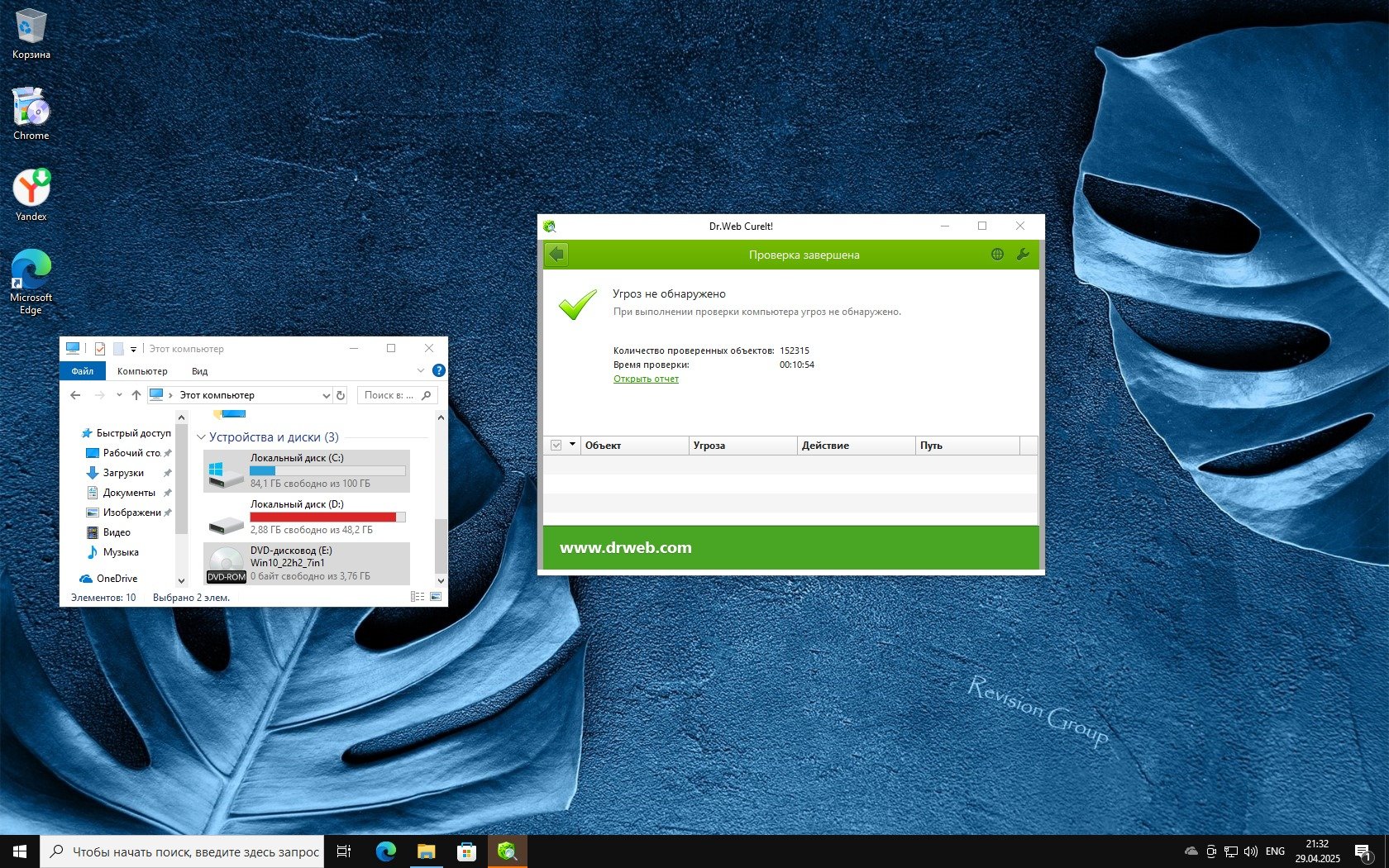This screenshot has height=868, width=1389.
Task: Switch Explorer to large thumbnails view
Action: 436,597
